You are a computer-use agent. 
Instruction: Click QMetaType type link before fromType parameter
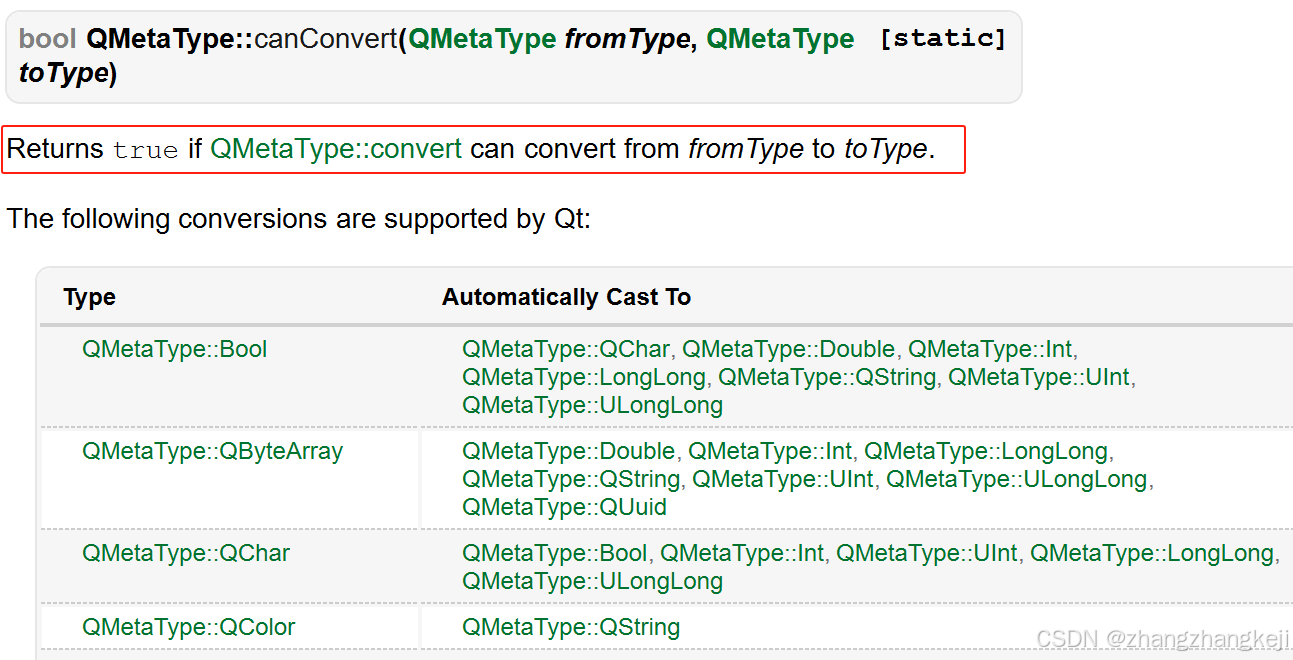pyautogui.click(x=482, y=39)
